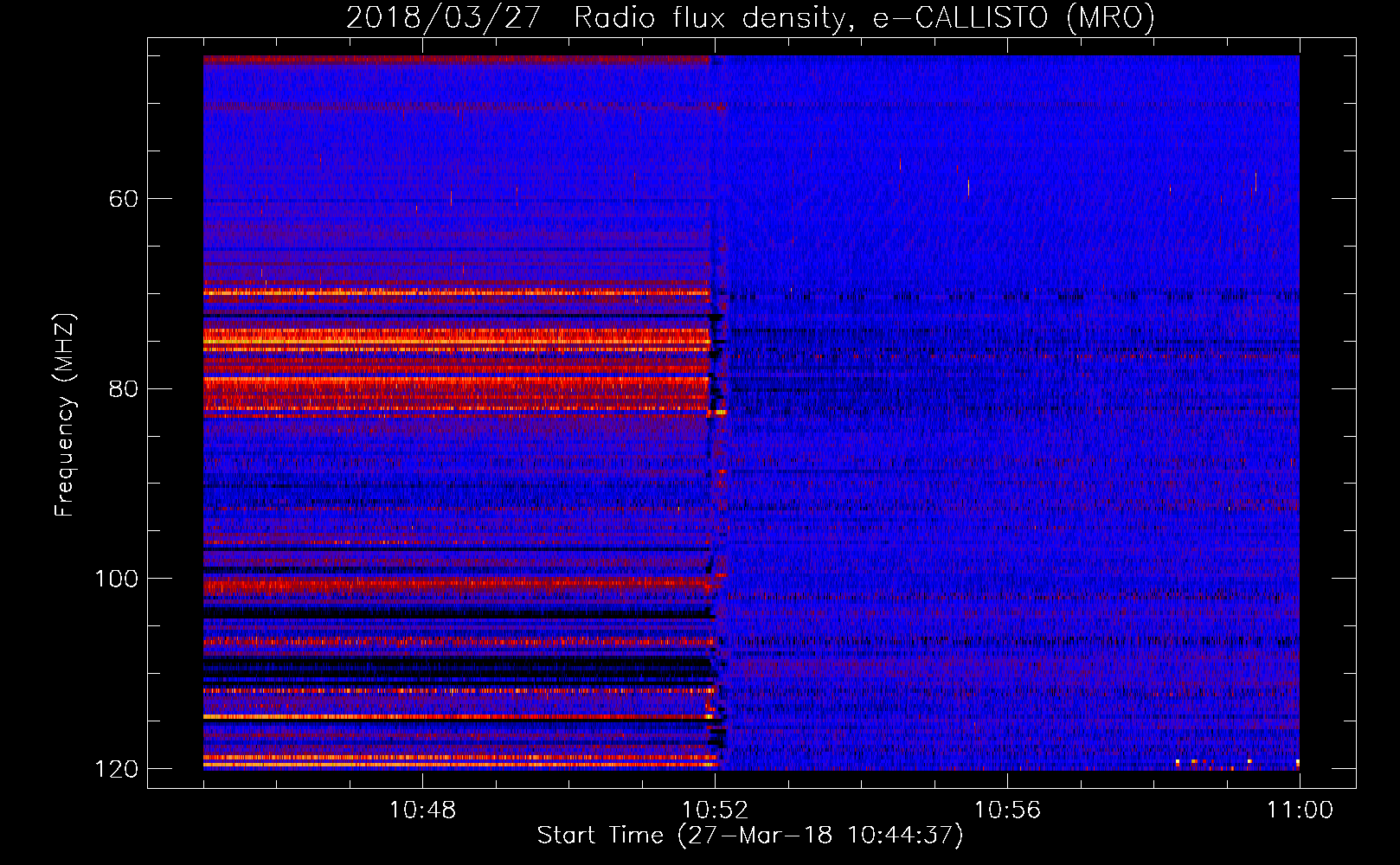Click the 10:48 time tick label
Viewport: 1400px width, 865px height.
pos(422,811)
